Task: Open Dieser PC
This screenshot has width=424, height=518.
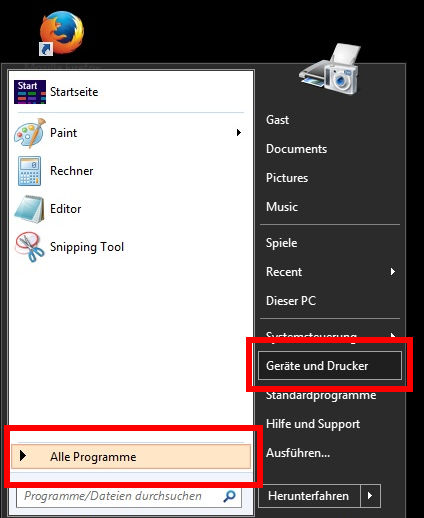Action: coord(291,301)
